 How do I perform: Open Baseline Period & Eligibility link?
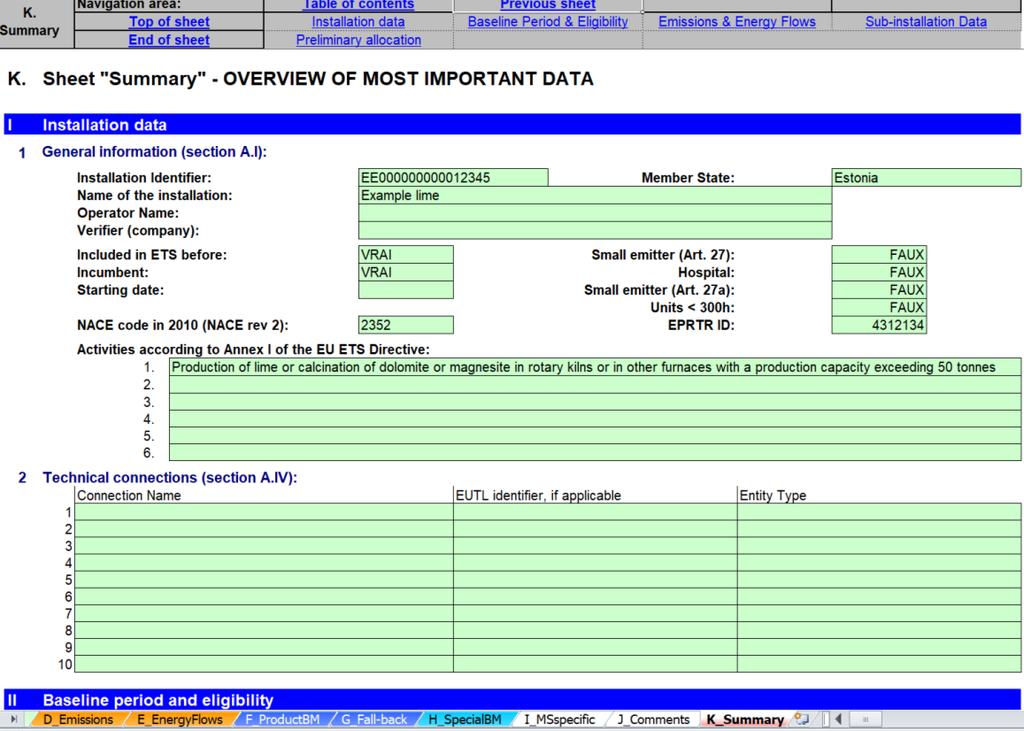click(548, 22)
